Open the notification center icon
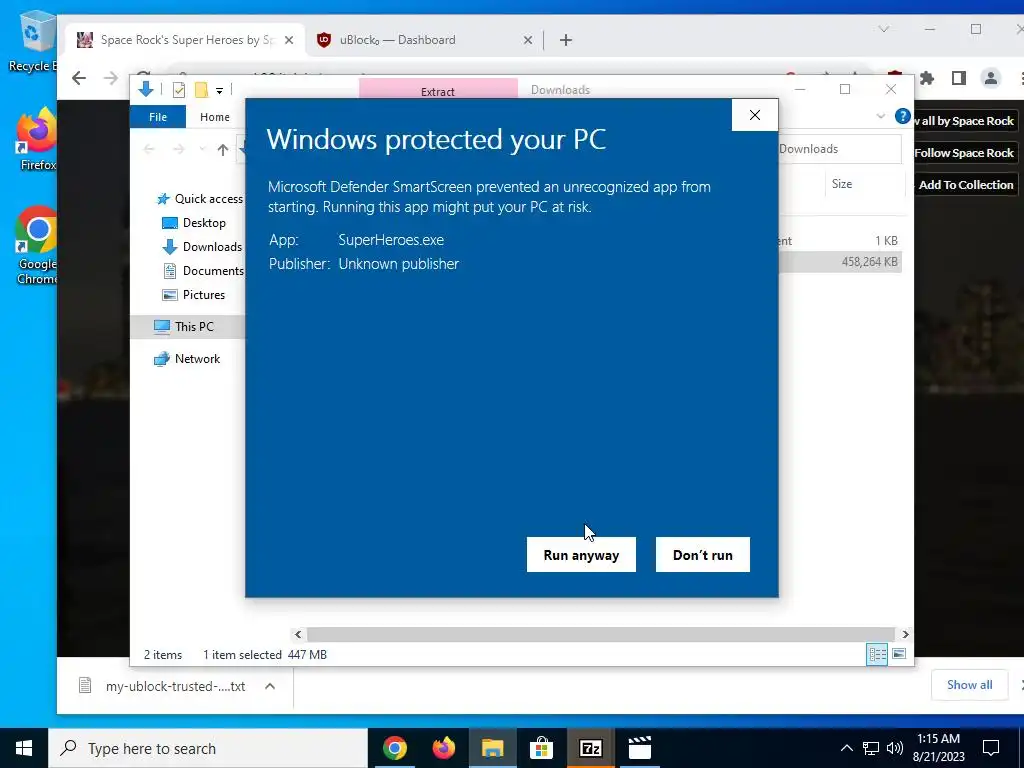 [x=991, y=748]
